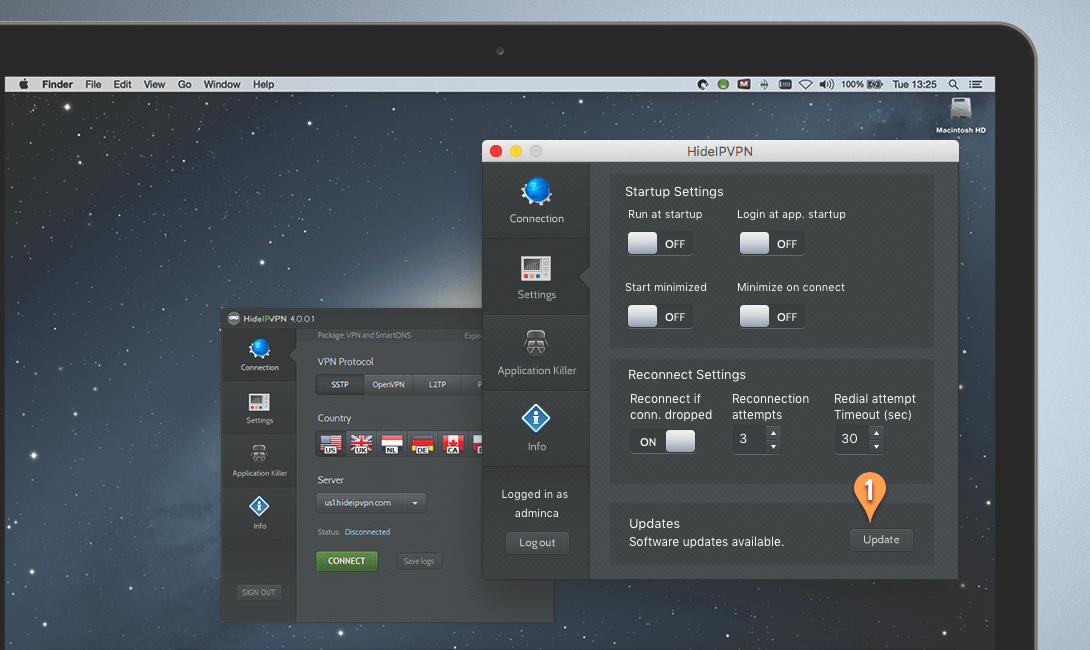Click the red M menu bar icon

pyautogui.click(x=744, y=84)
